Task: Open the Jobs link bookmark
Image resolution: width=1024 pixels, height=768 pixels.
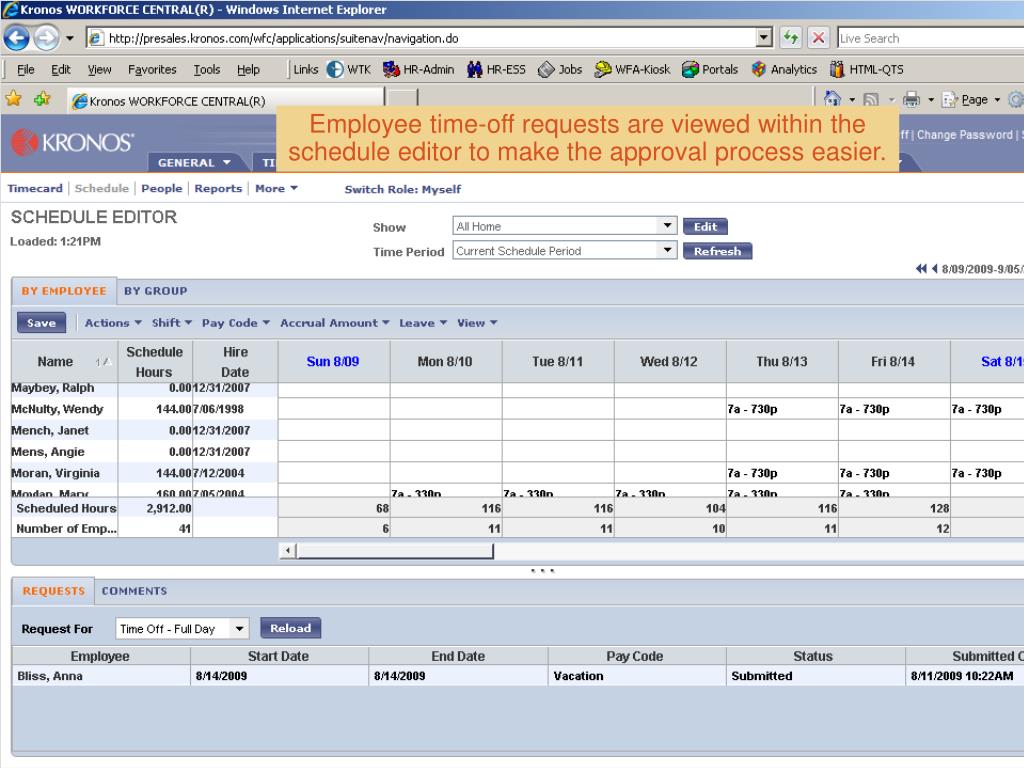Action: (560, 69)
